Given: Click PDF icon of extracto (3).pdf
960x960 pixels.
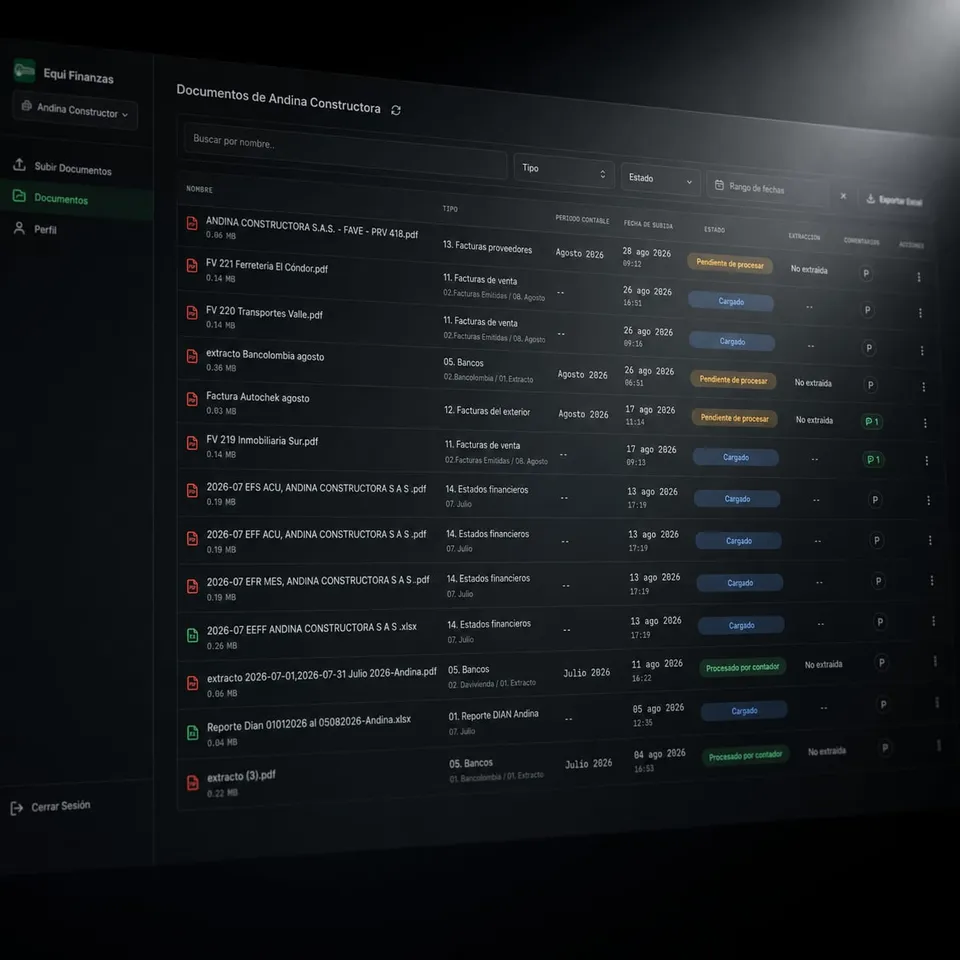Looking at the screenshot, I should point(192,782).
